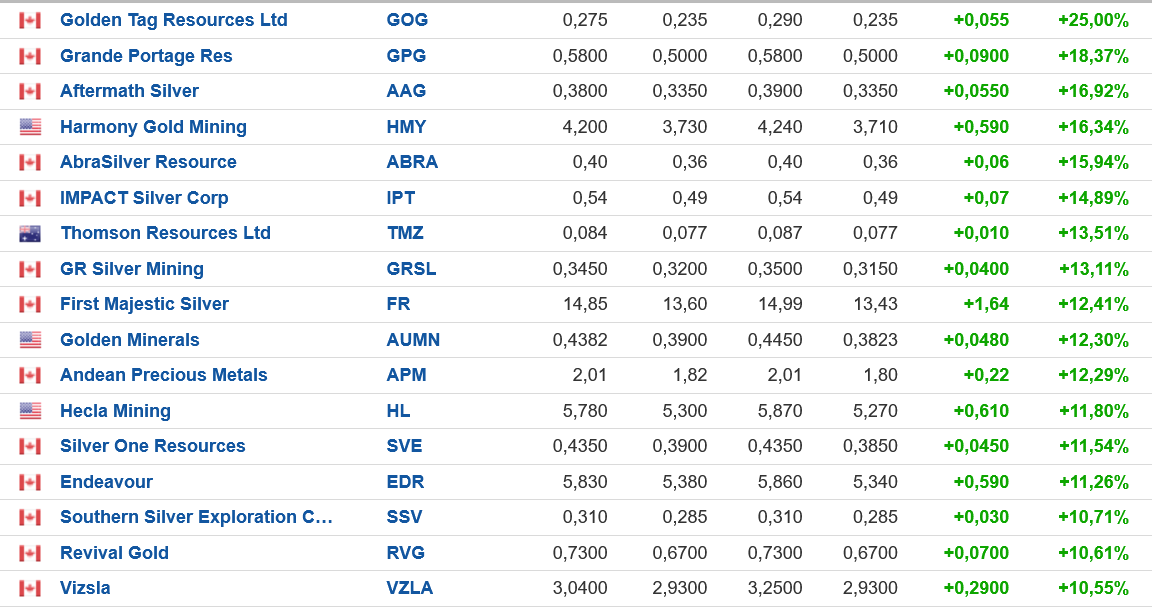Open the Harmony Gold Mining link
This screenshot has width=1152, height=607.
coord(153,127)
